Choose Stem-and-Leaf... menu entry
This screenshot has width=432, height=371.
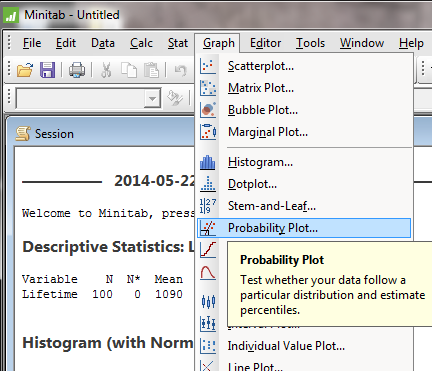click(x=304, y=206)
